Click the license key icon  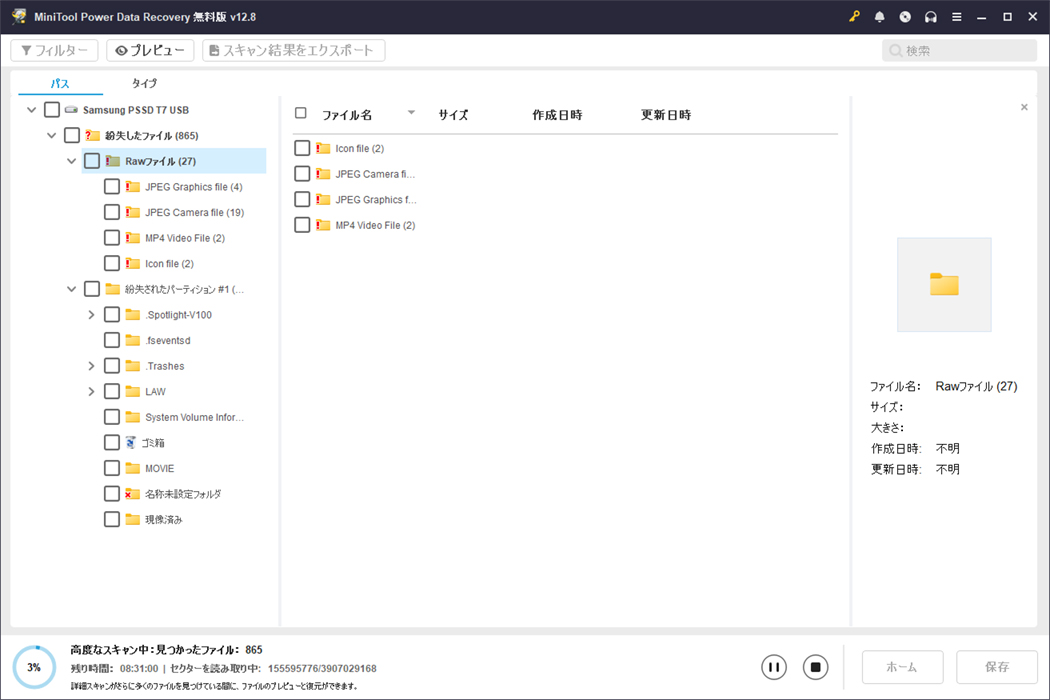tap(853, 17)
